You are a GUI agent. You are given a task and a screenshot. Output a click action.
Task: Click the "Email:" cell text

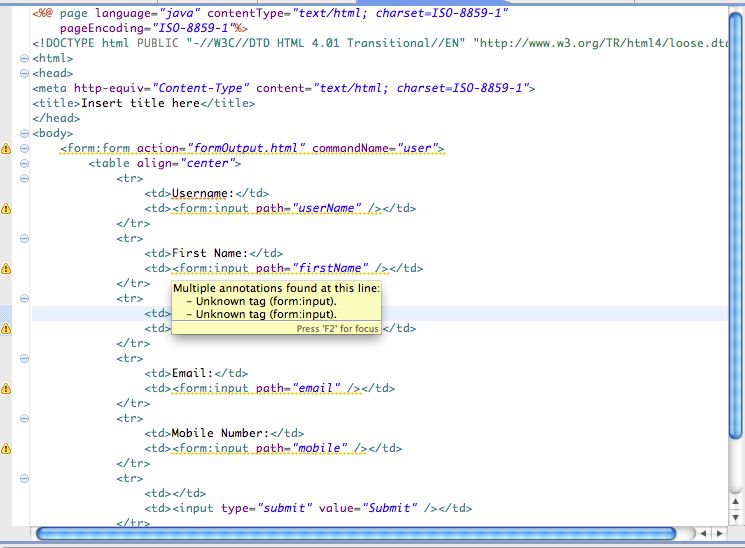[x=192, y=373]
